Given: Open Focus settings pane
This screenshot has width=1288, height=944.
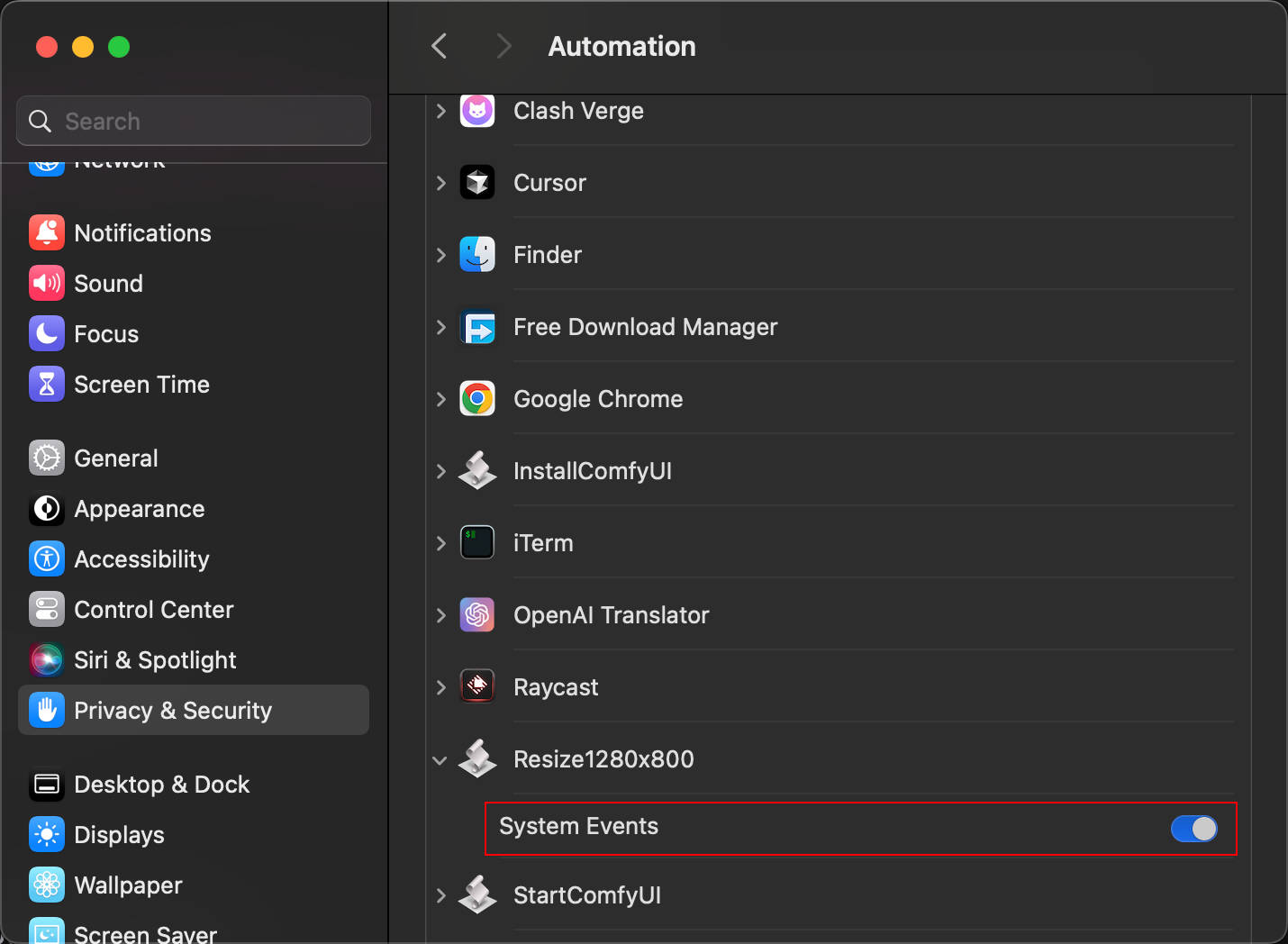Looking at the screenshot, I should pos(194,334).
